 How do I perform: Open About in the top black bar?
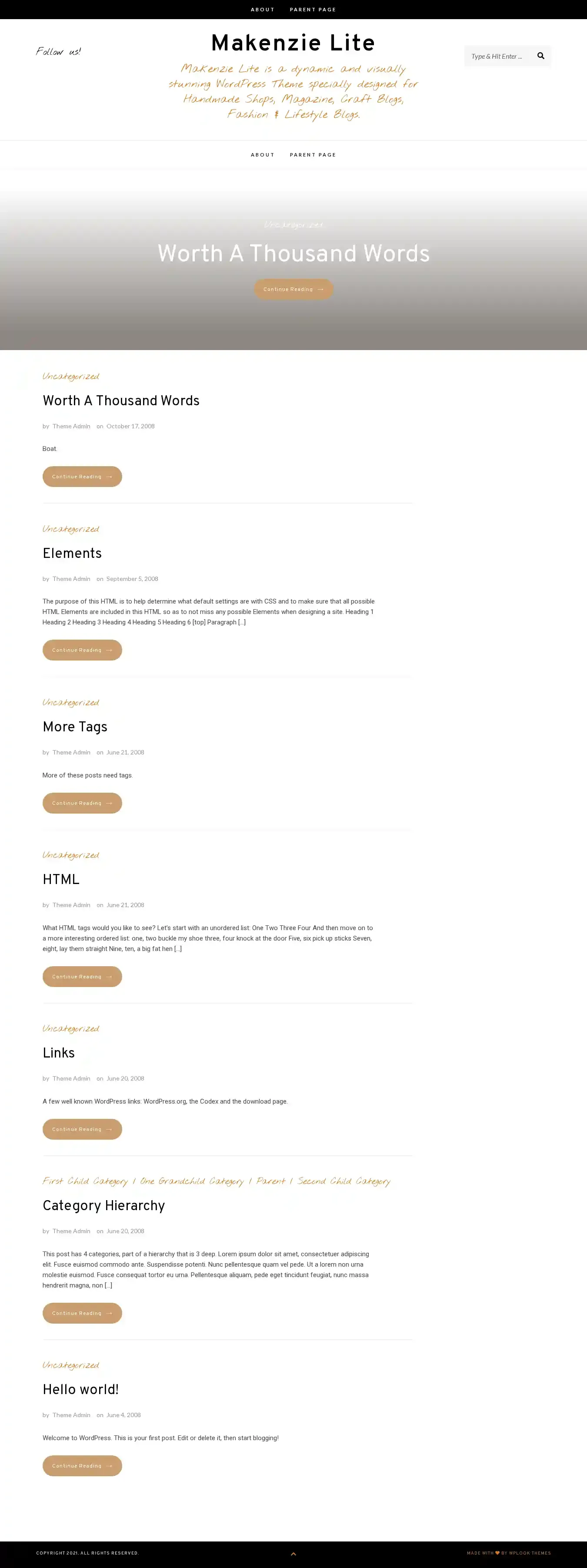pos(263,10)
